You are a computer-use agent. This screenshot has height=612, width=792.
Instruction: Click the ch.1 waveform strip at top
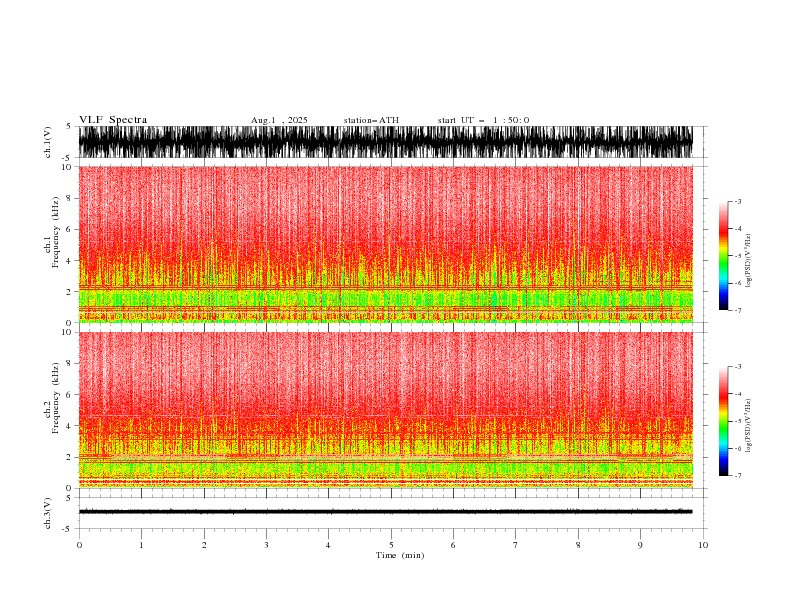point(386,142)
